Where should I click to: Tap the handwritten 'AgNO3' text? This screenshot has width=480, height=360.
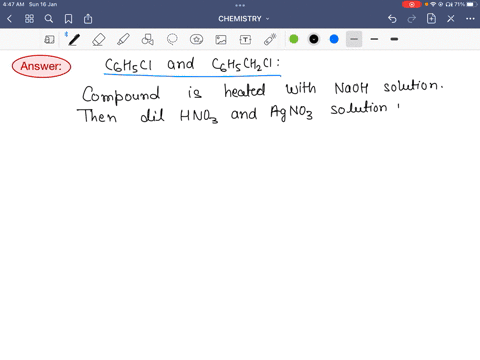tap(291, 113)
